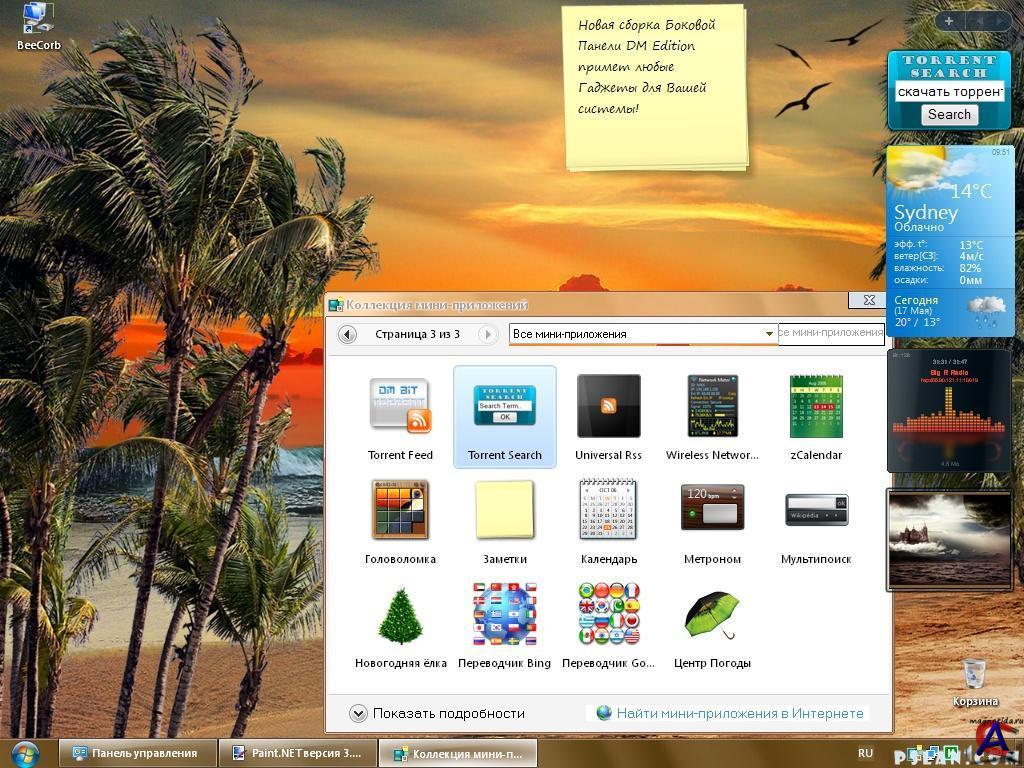Select the zCalendar gadget icon
Viewport: 1024px width, 768px height.
pyautogui.click(x=816, y=407)
